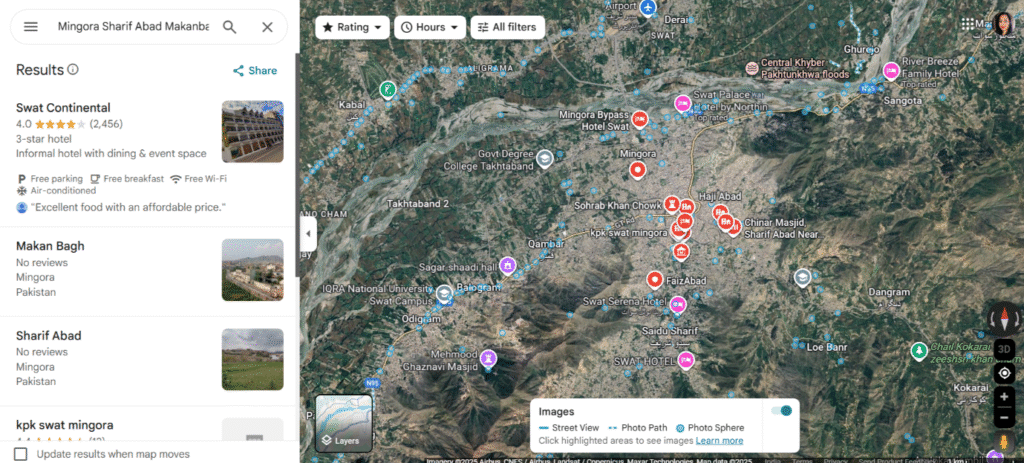Click the Mingora Bypass Hotel Swat pin
1024x463 pixels.
[x=639, y=120]
